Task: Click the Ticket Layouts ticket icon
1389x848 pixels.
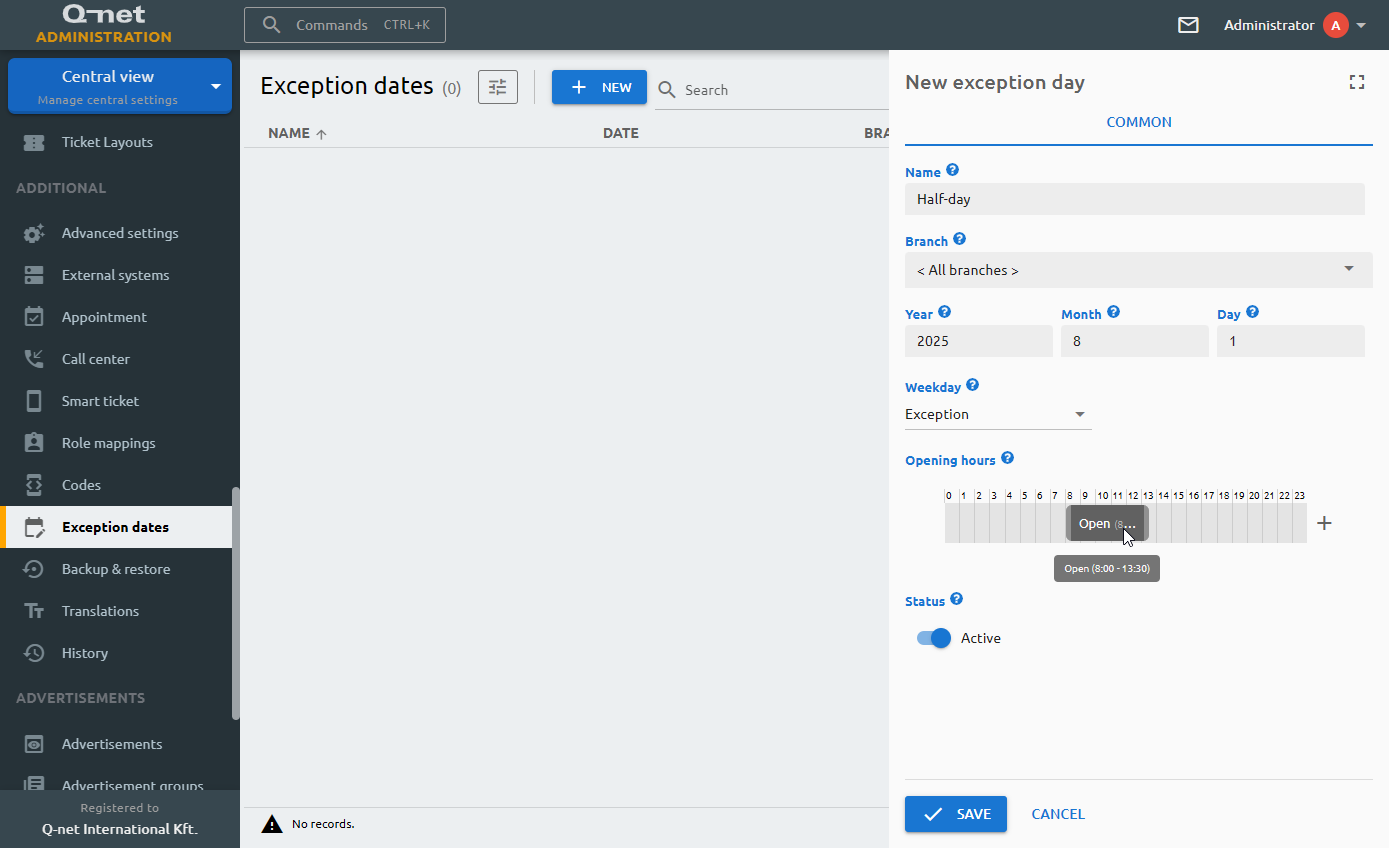Action: click(34, 143)
